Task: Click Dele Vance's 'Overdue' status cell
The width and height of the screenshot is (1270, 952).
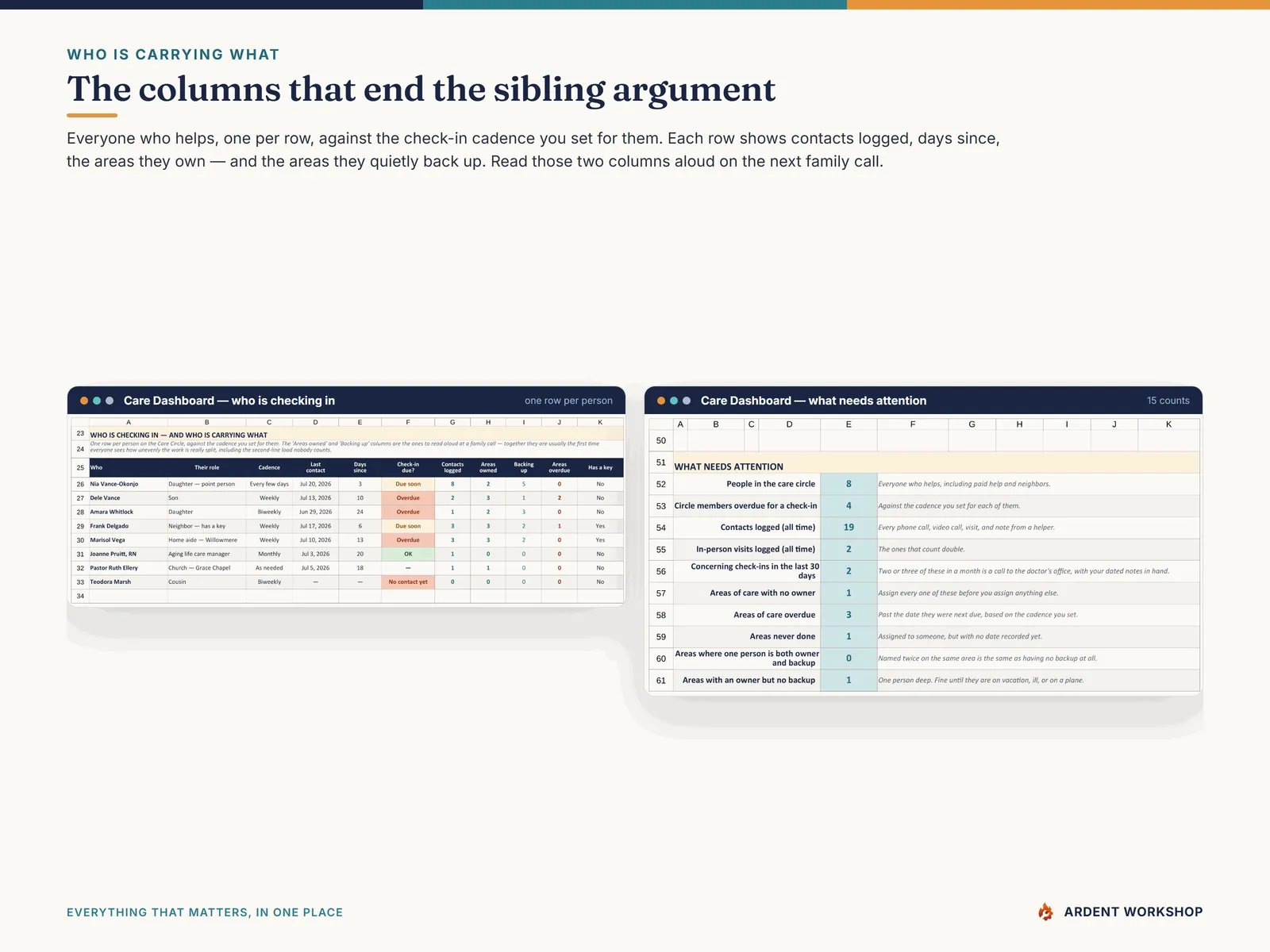Action: point(408,498)
